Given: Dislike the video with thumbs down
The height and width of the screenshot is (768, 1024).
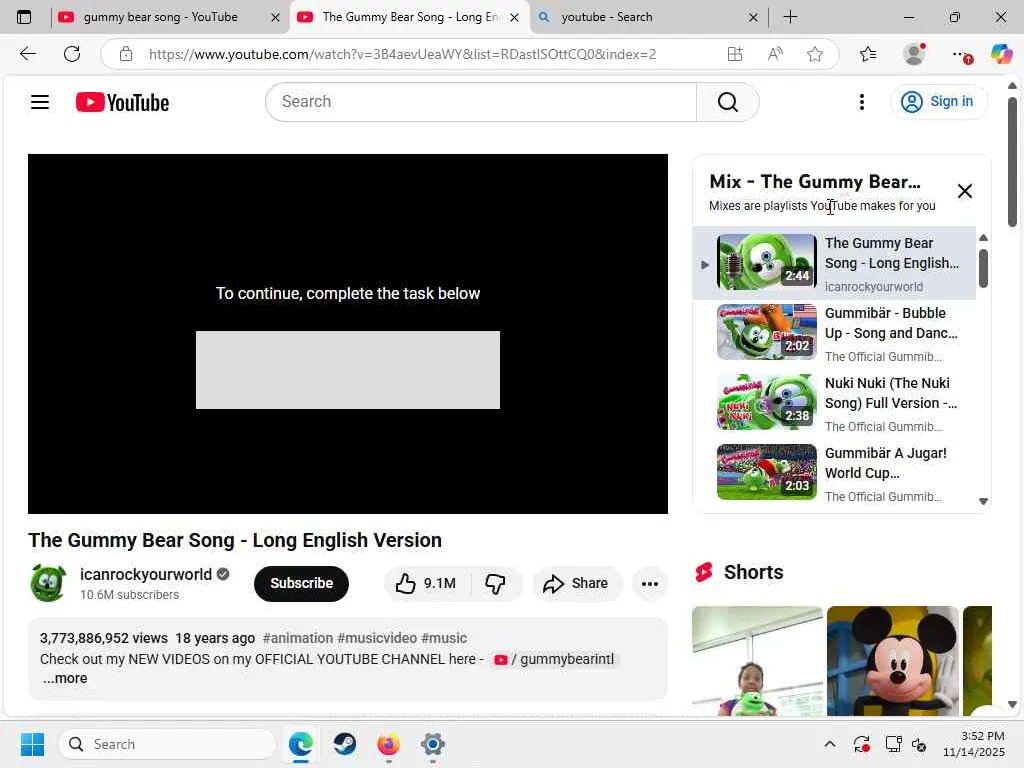Looking at the screenshot, I should click(496, 583).
